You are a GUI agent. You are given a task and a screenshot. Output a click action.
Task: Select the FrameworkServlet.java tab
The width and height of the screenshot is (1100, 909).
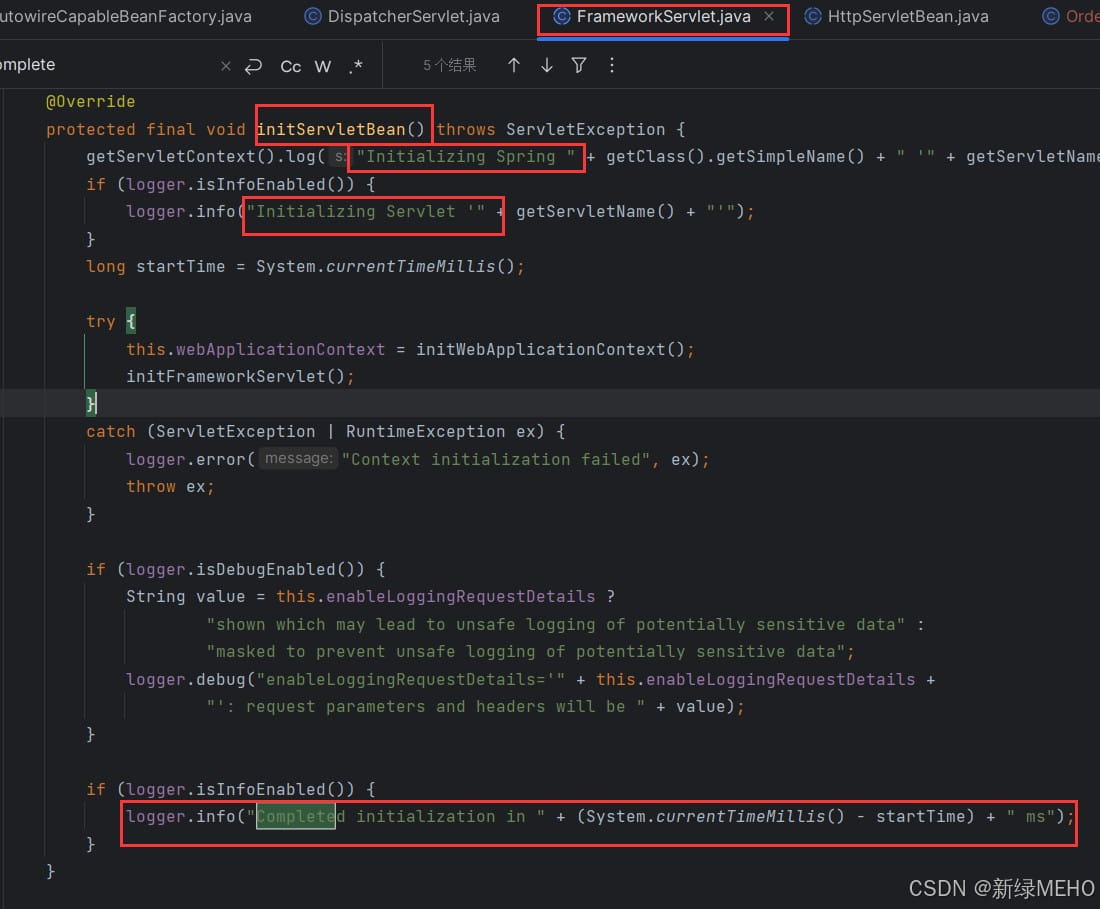coord(663,16)
